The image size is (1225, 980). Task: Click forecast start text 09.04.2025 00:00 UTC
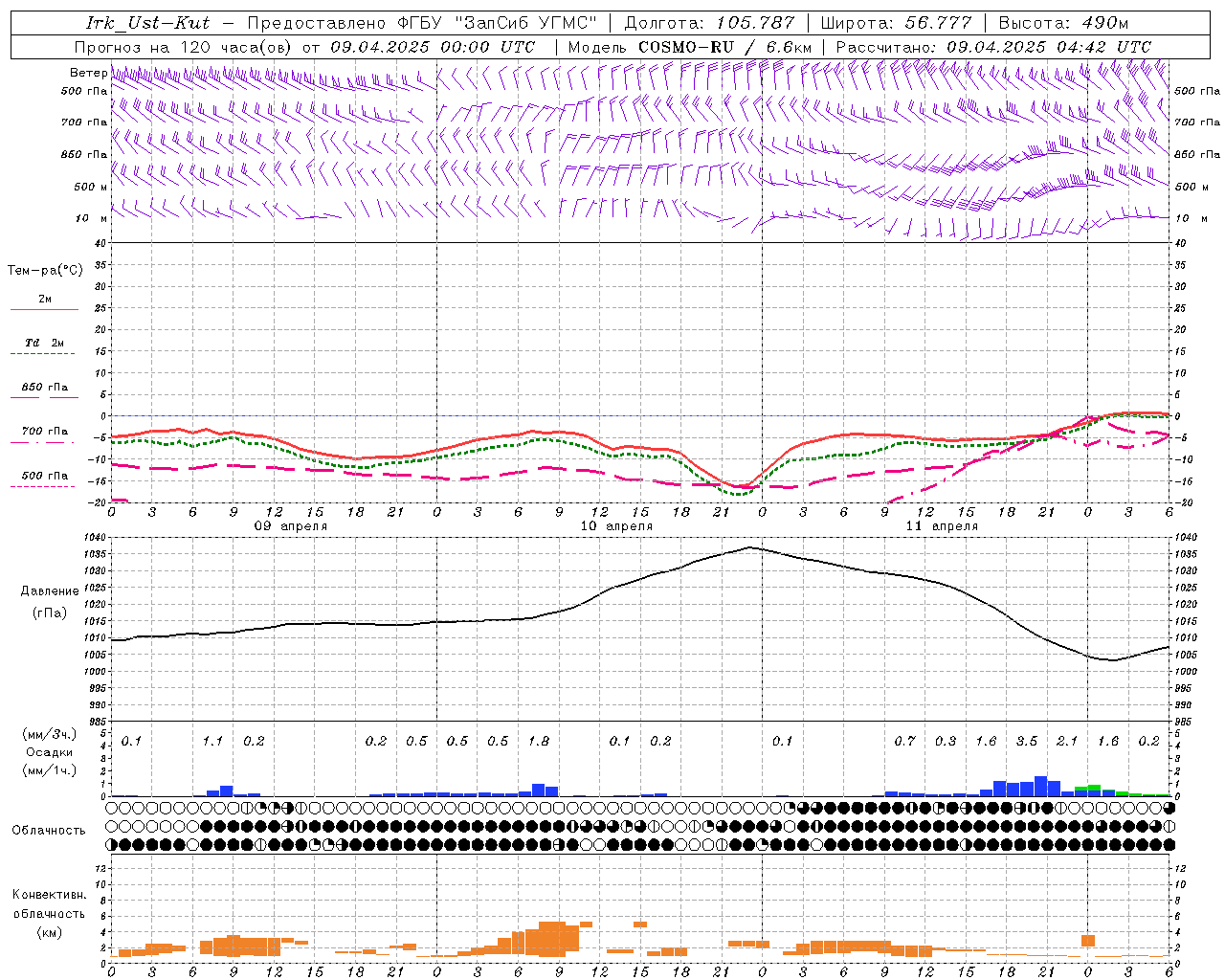tap(433, 46)
